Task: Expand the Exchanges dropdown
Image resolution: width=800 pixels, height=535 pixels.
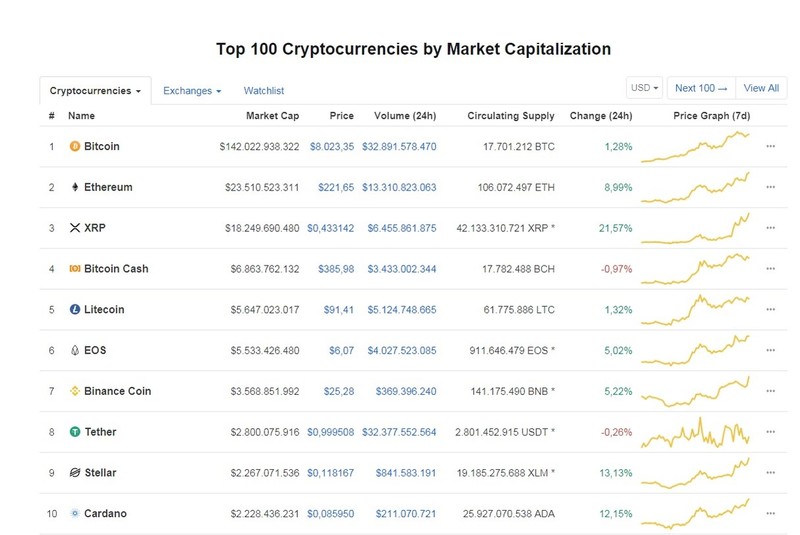Action: coord(192,91)
